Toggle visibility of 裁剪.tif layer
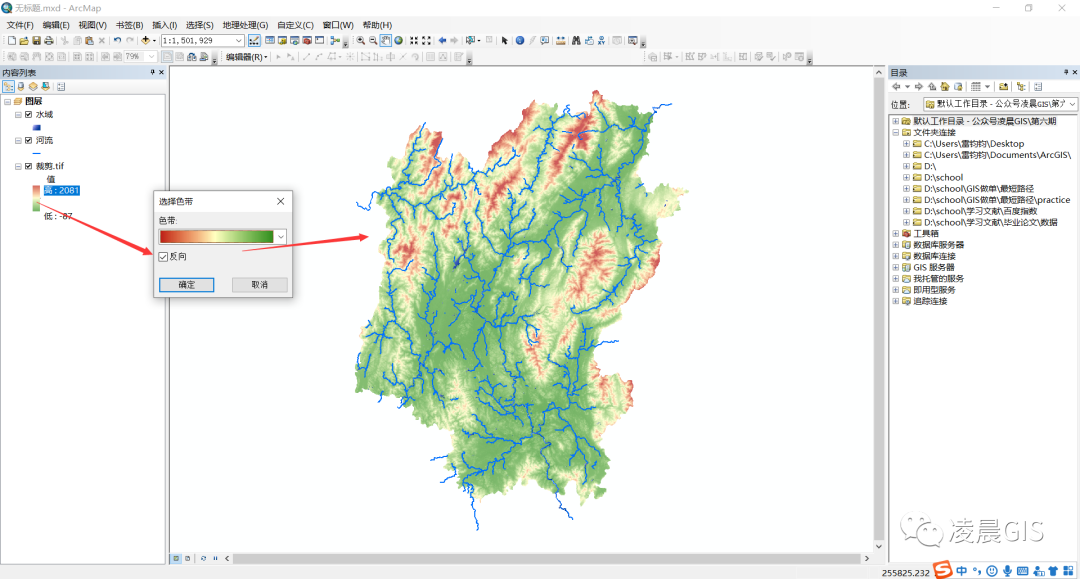The width and height of the screenshot is (1080, 579). pos(28,166)
